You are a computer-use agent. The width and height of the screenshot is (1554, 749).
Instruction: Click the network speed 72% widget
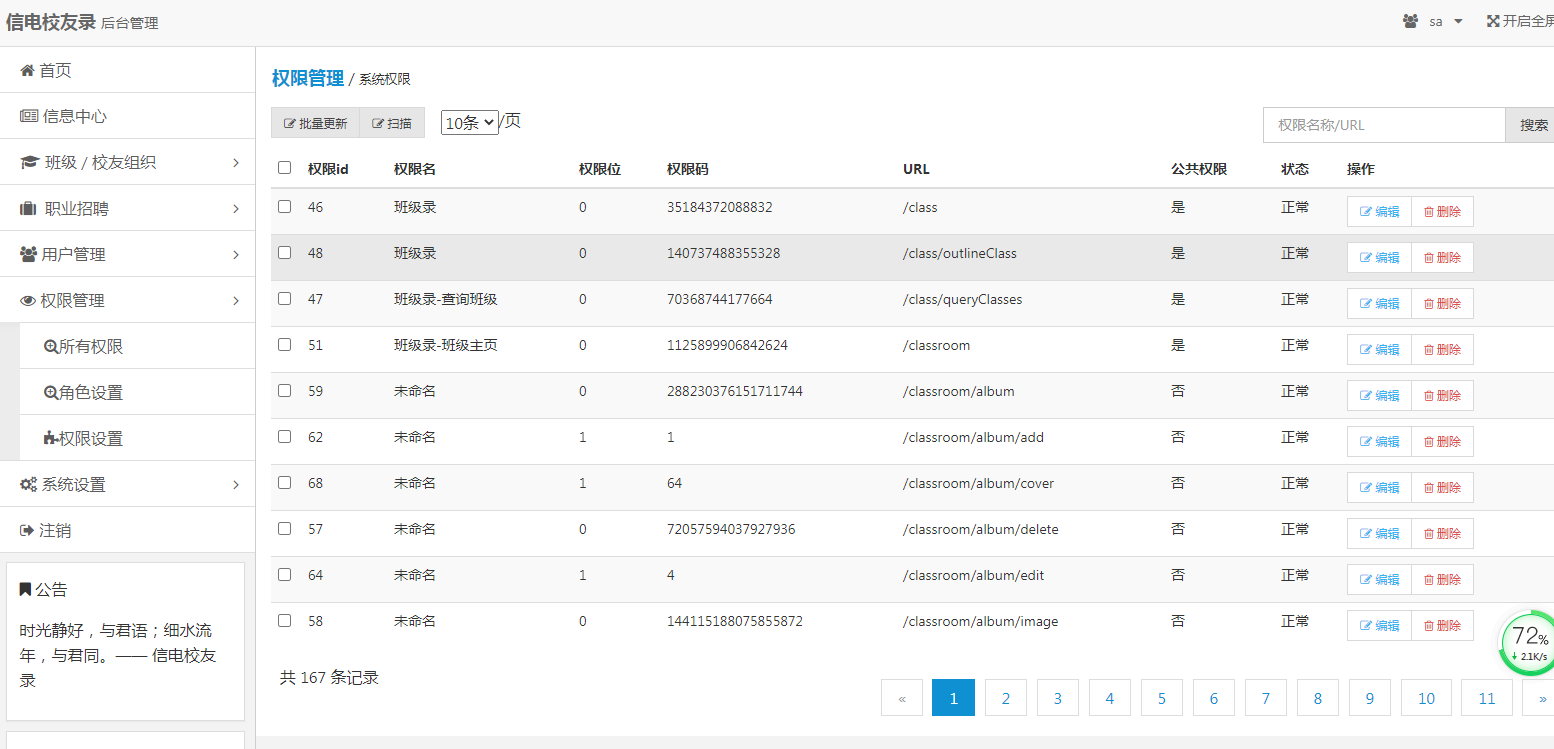pyautogui.click(x=1529, y=645)
